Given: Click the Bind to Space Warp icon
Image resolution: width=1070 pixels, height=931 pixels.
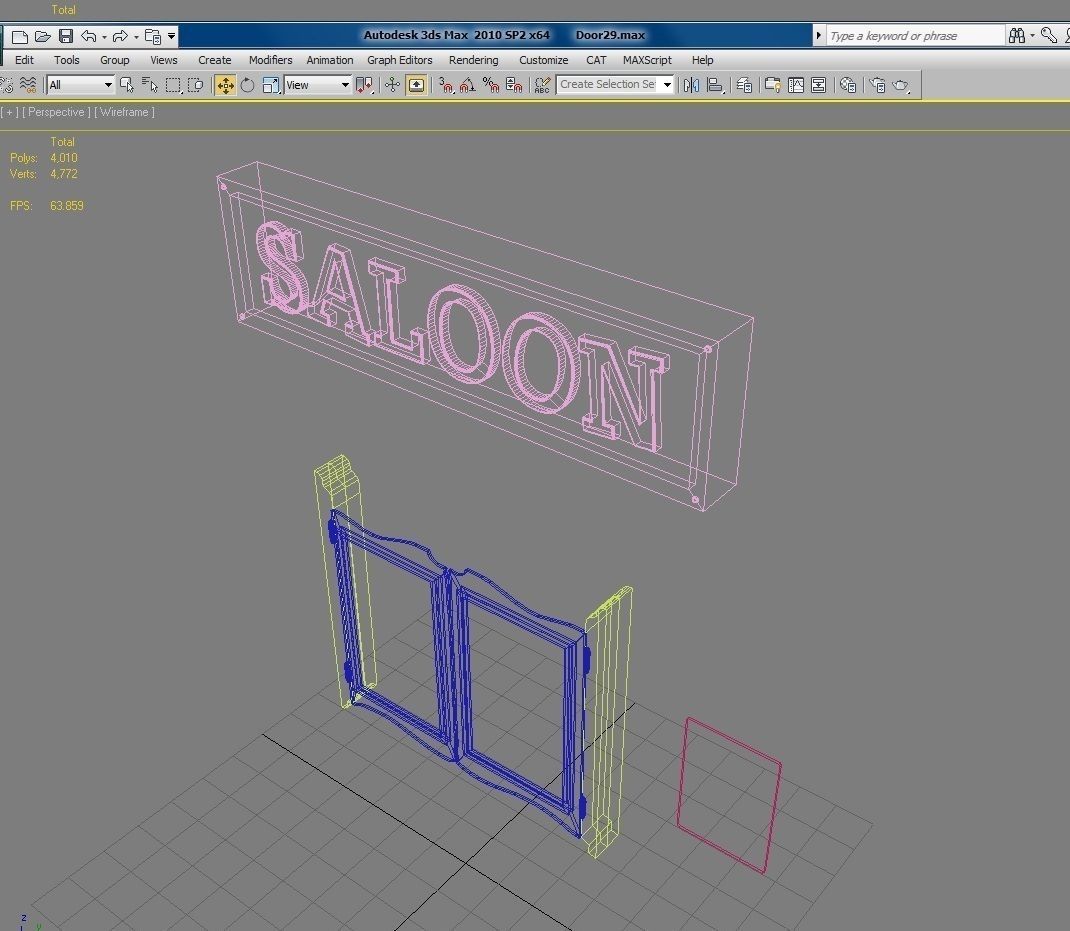Looking at the screenshot, I should click(x=27, y=85).
